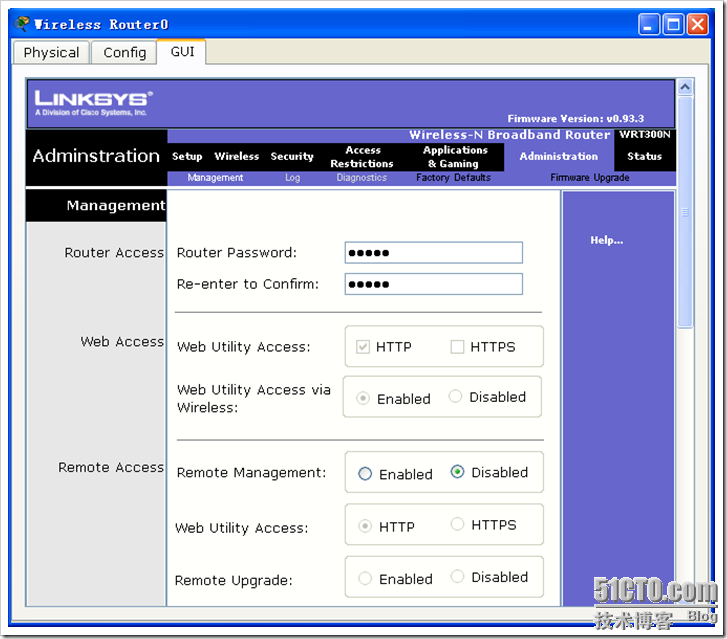The image size is (727, 639).
Task: Click the Linksys logo
Action: coord(93,102)
